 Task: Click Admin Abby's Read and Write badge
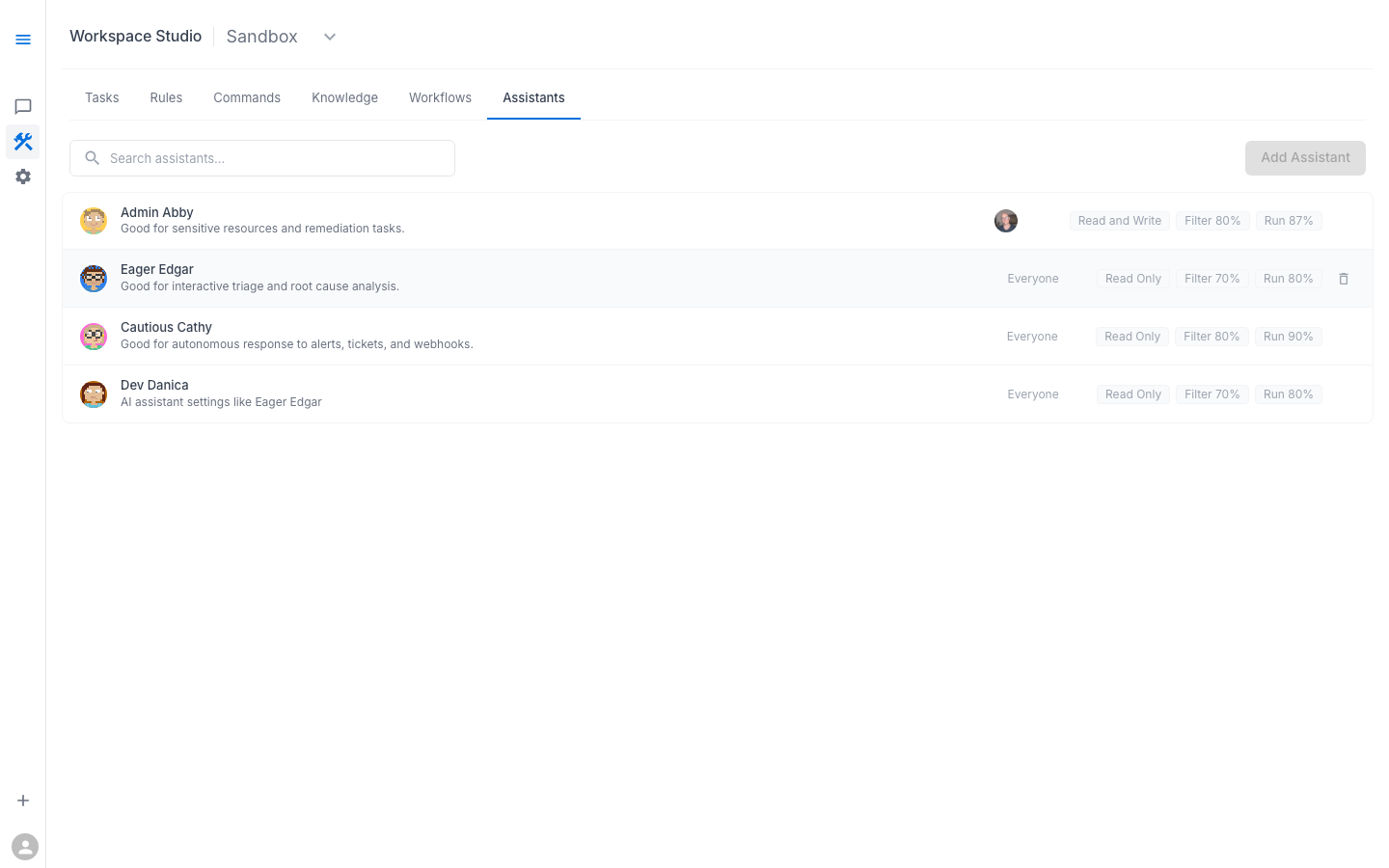1119,221
